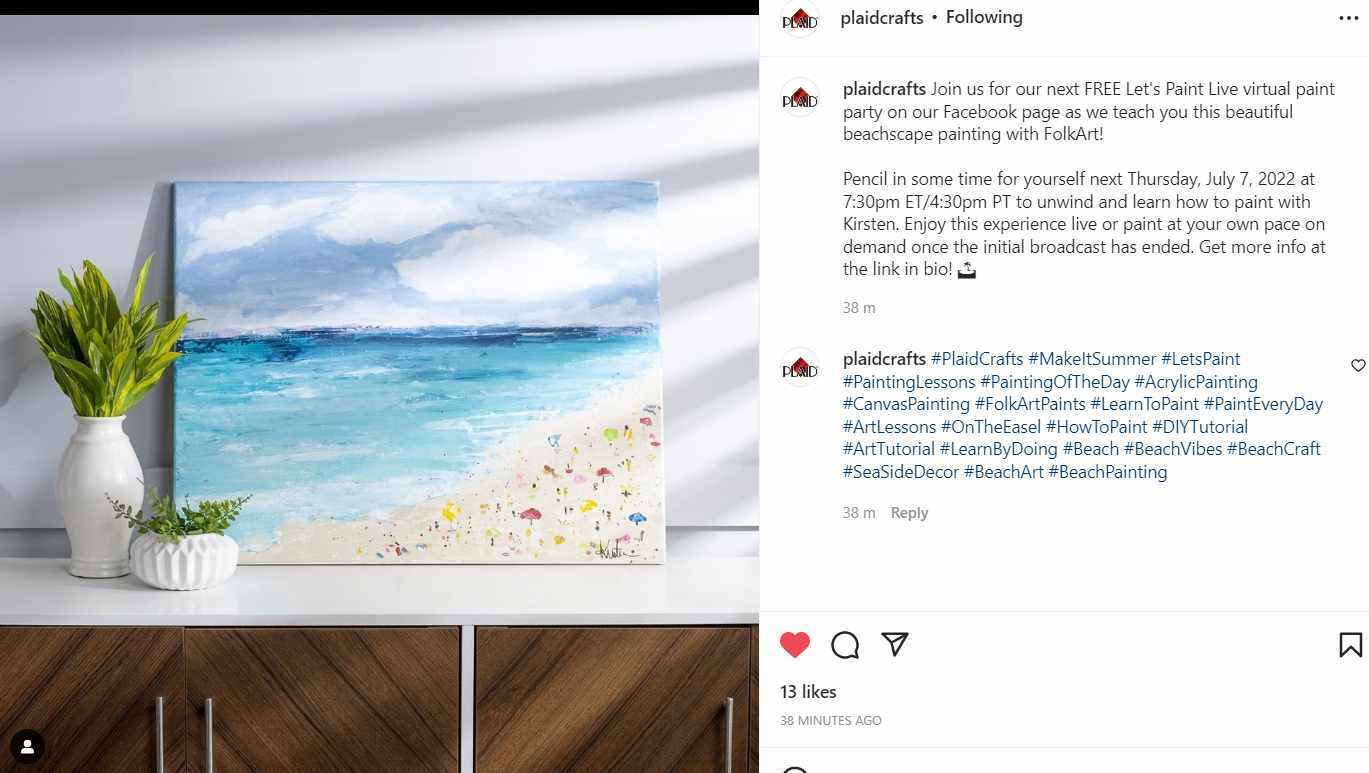The height and width of the screenshot is (773, 1369).
Task: Click tagged people icon on photo
Action: [27, 746]
